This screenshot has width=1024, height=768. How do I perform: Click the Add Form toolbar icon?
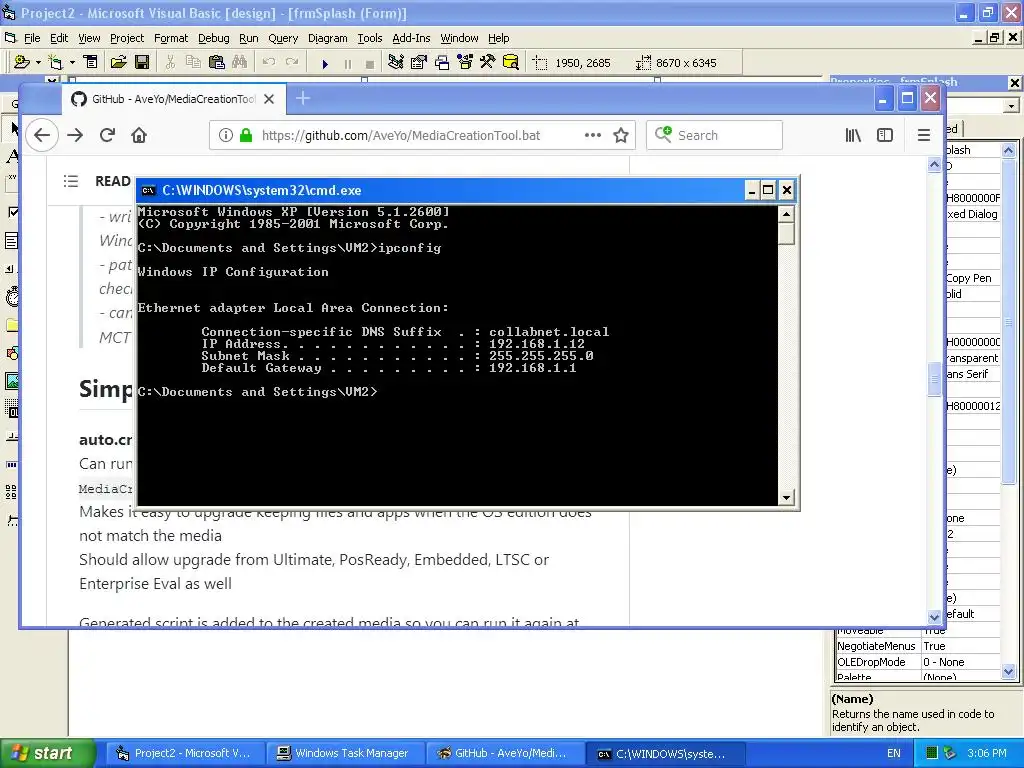tap(56, 63)
